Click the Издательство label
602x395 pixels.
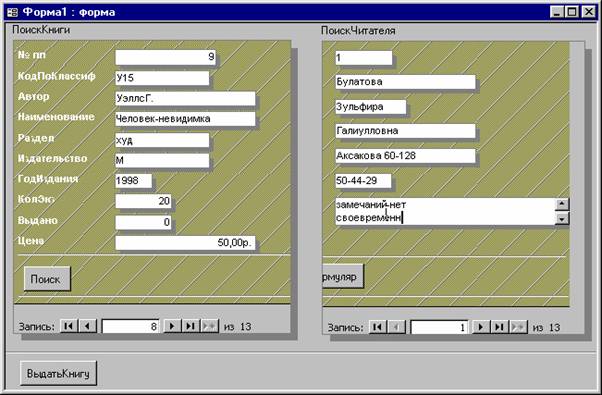point(52,158)
